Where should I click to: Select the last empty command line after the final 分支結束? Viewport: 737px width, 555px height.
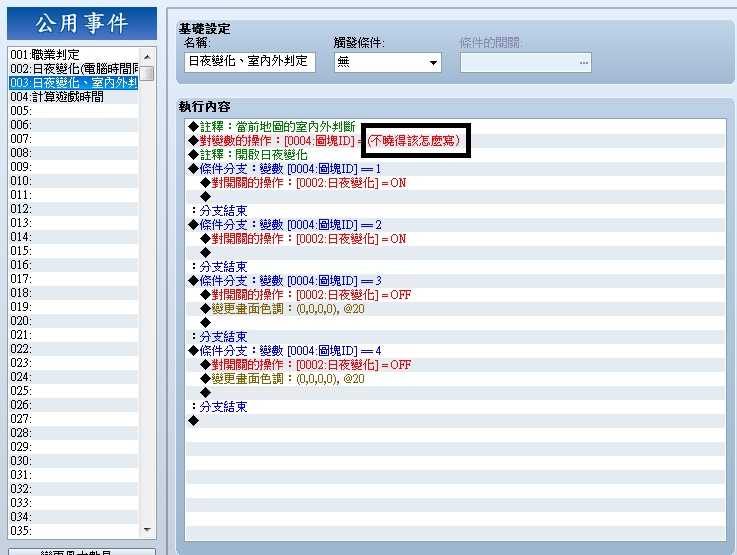pyautogui.click(x=455, y=421)
